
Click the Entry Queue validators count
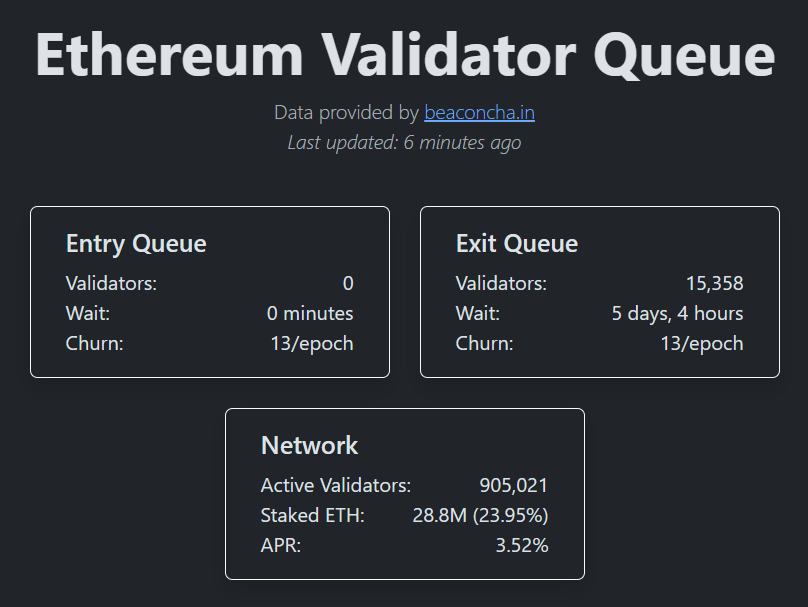pos(347,283)
